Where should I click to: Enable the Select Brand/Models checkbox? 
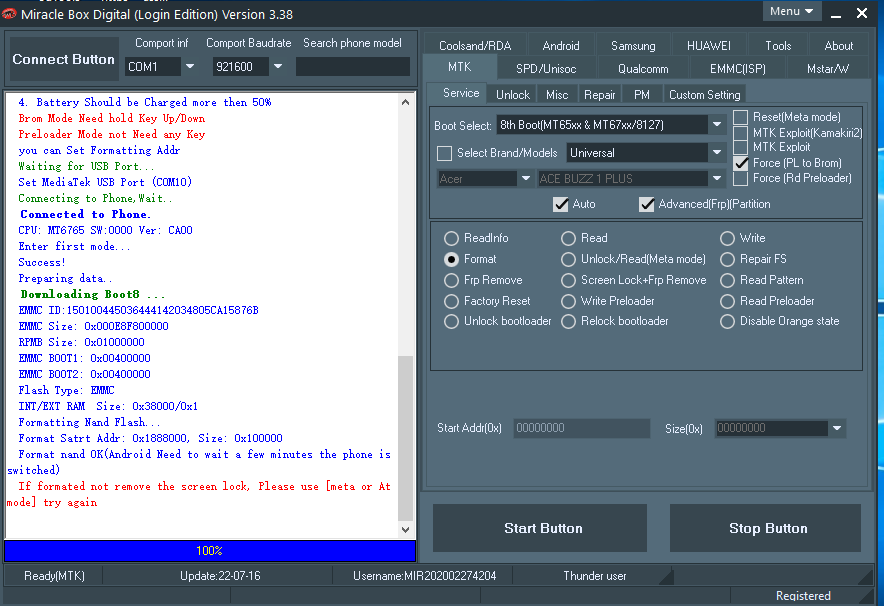444,153
